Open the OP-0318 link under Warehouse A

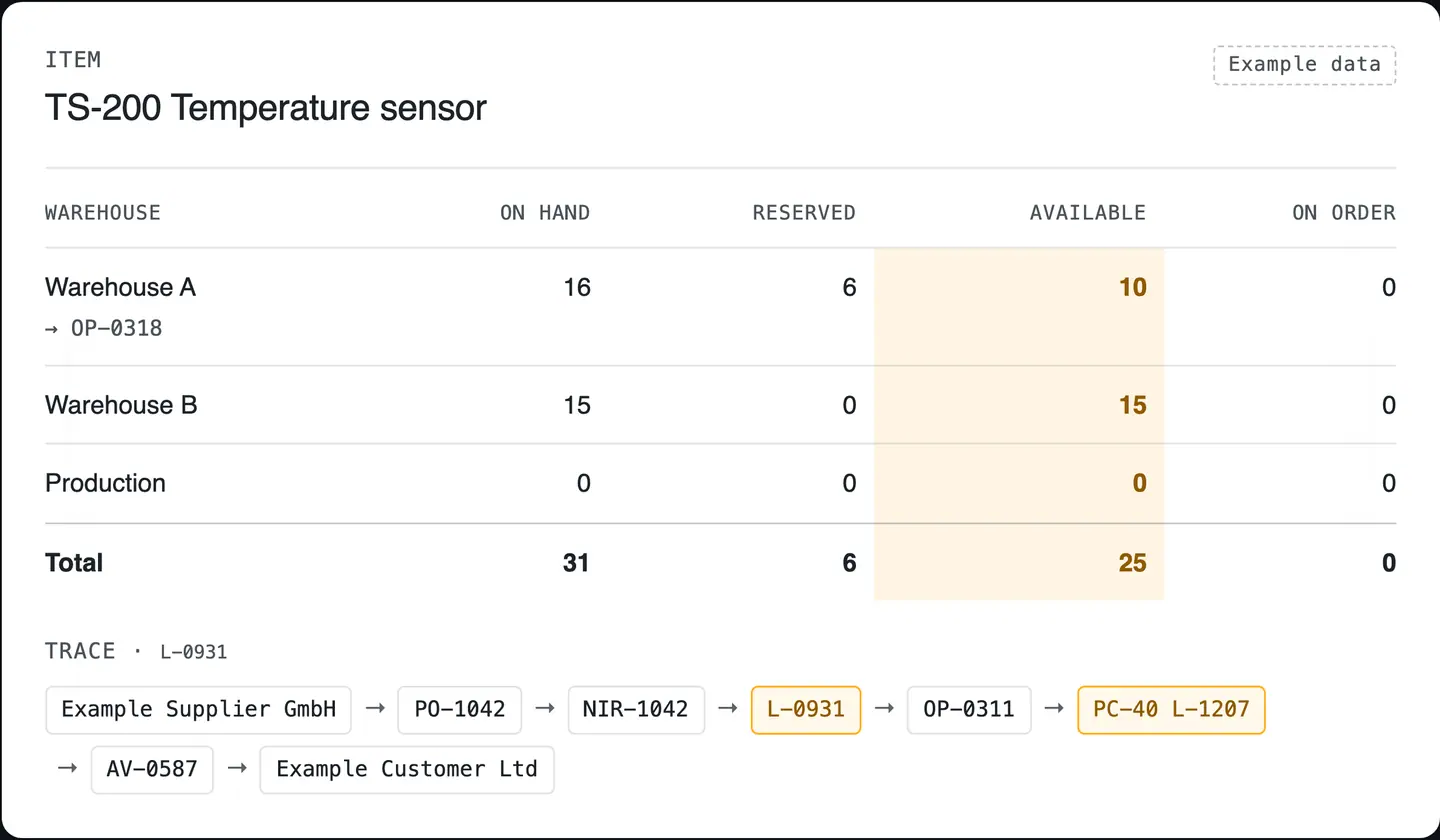[104, 328]
